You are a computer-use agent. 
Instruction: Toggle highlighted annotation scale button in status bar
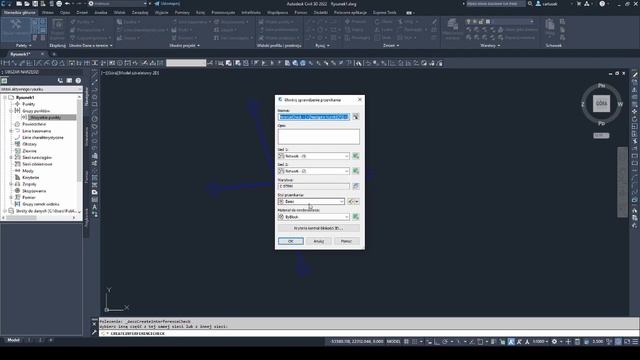[511, 342]
